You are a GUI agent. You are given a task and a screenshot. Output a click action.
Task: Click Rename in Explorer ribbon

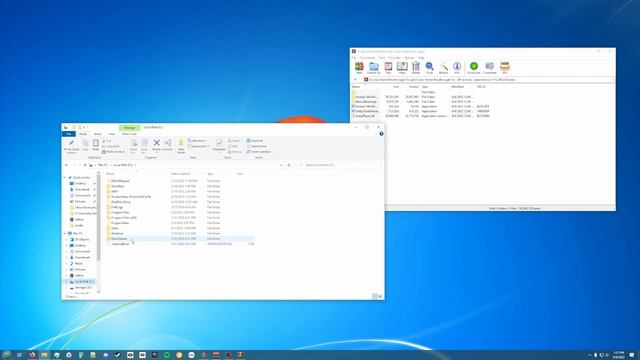click(168, 145)
